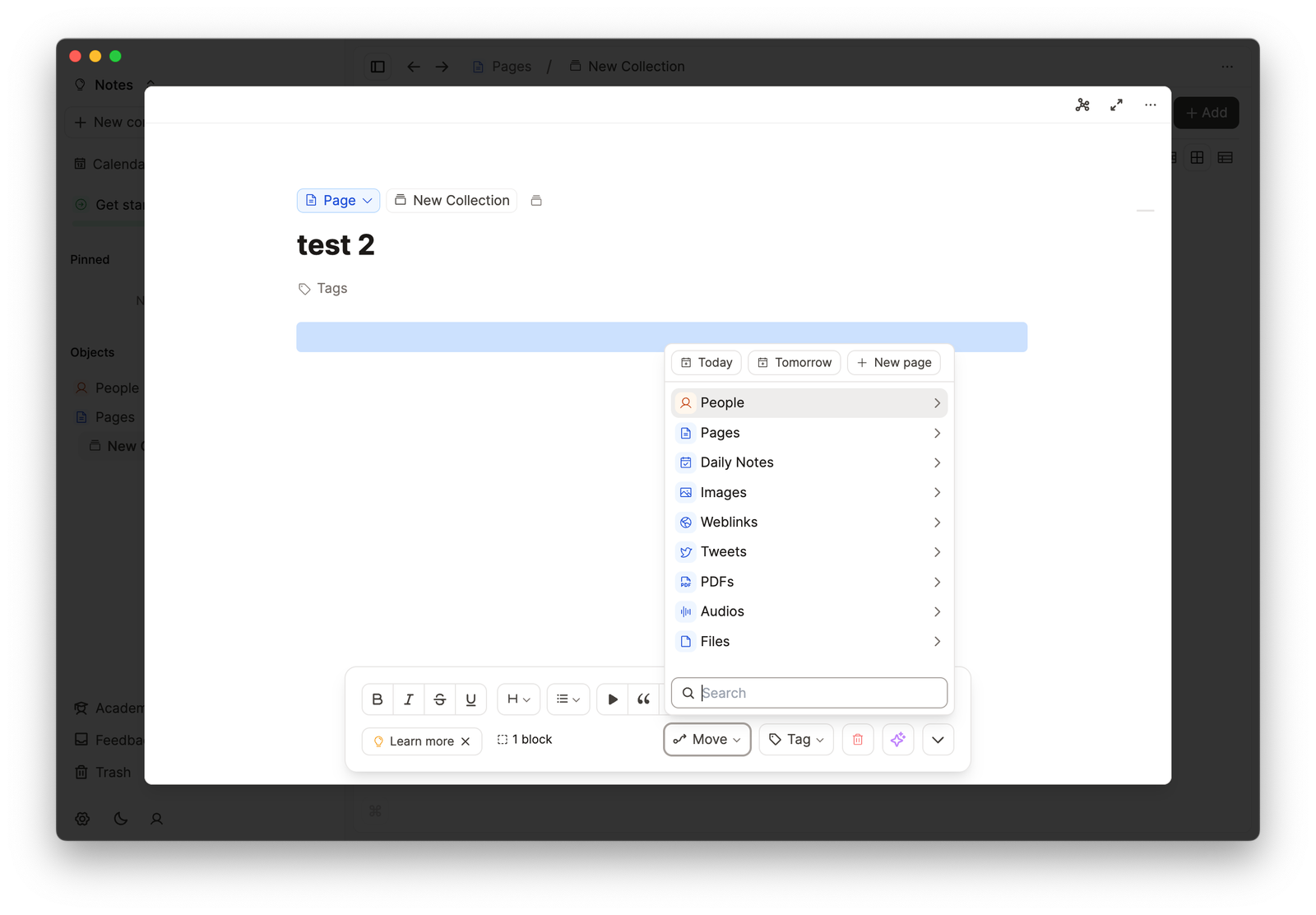Open Calendar in the sidebar
Viewport: 1316px width, 915px height.
pyautogui.click(x=109, y=164)
